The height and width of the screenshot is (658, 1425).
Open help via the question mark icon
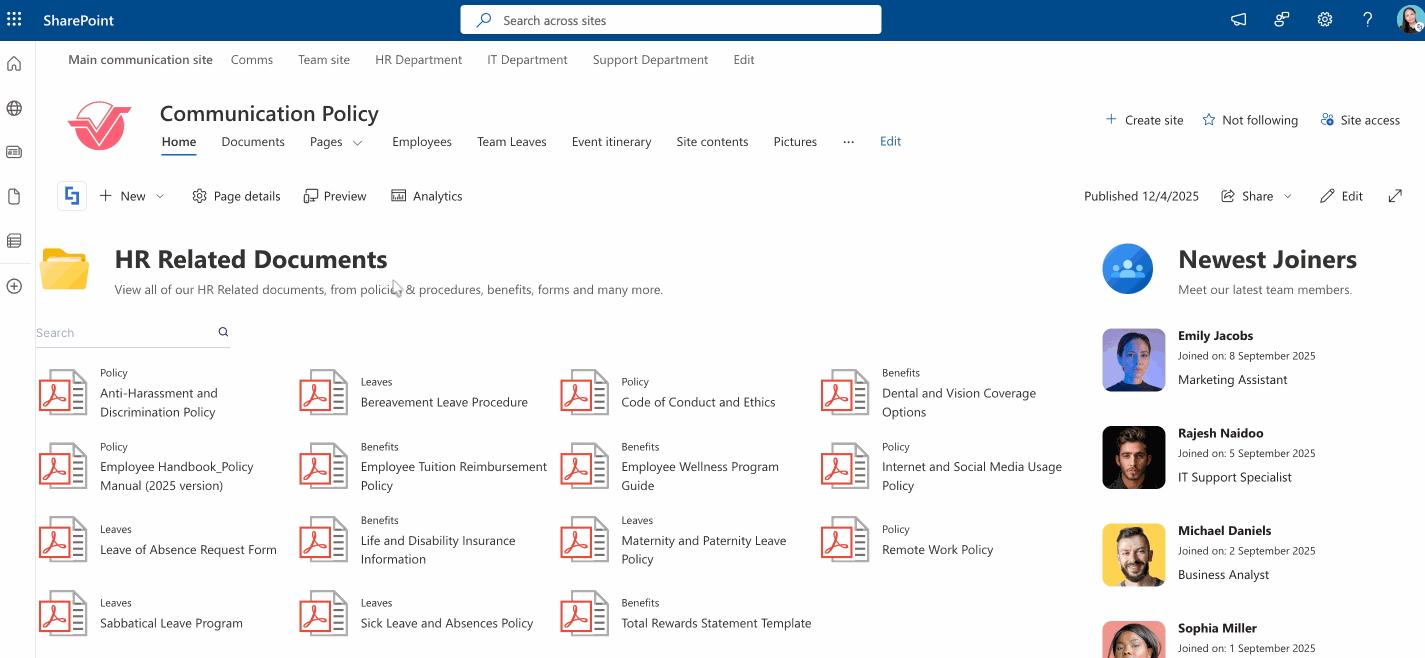[1367, 19]
